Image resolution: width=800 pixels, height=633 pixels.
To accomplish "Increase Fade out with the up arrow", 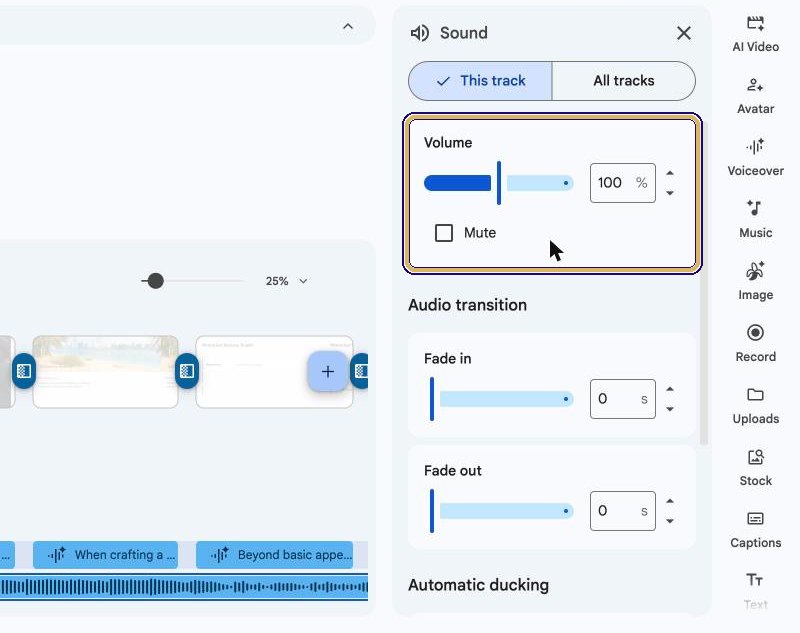I will [670, 501].
